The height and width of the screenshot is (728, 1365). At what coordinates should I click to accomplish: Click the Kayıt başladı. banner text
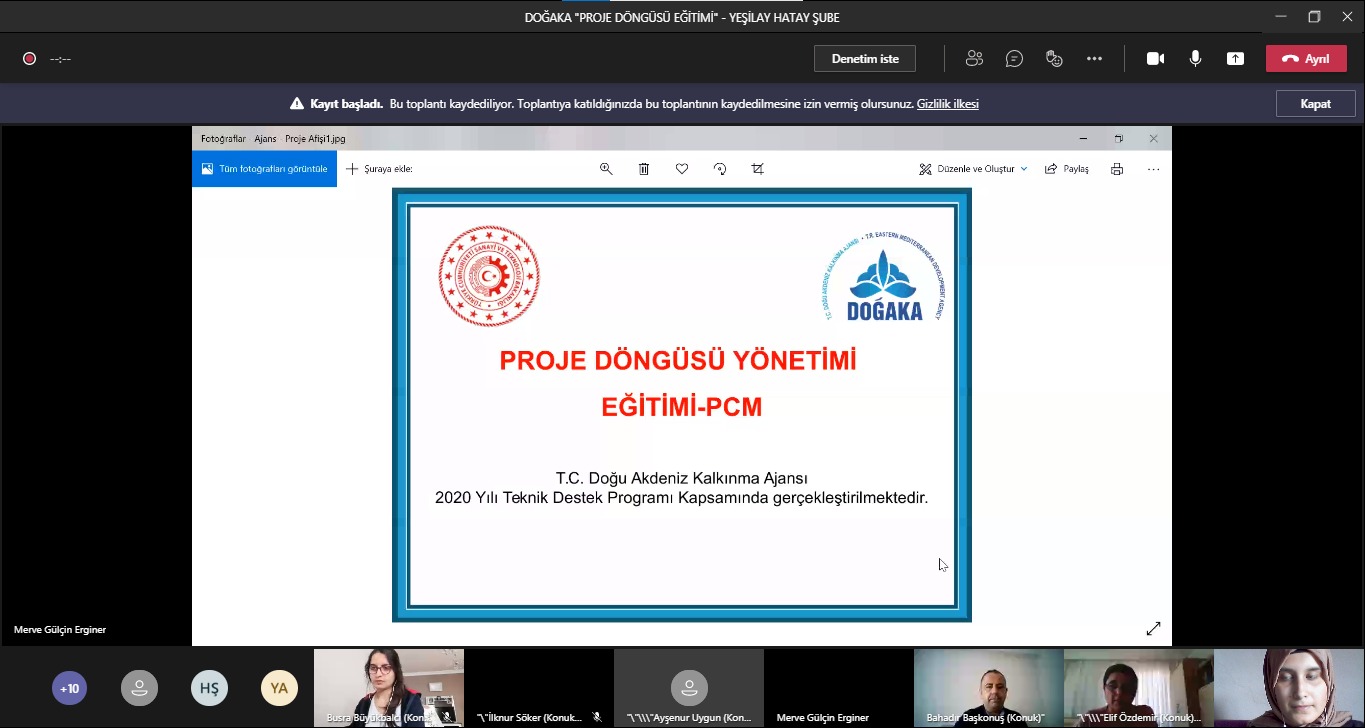pos(346,104)
